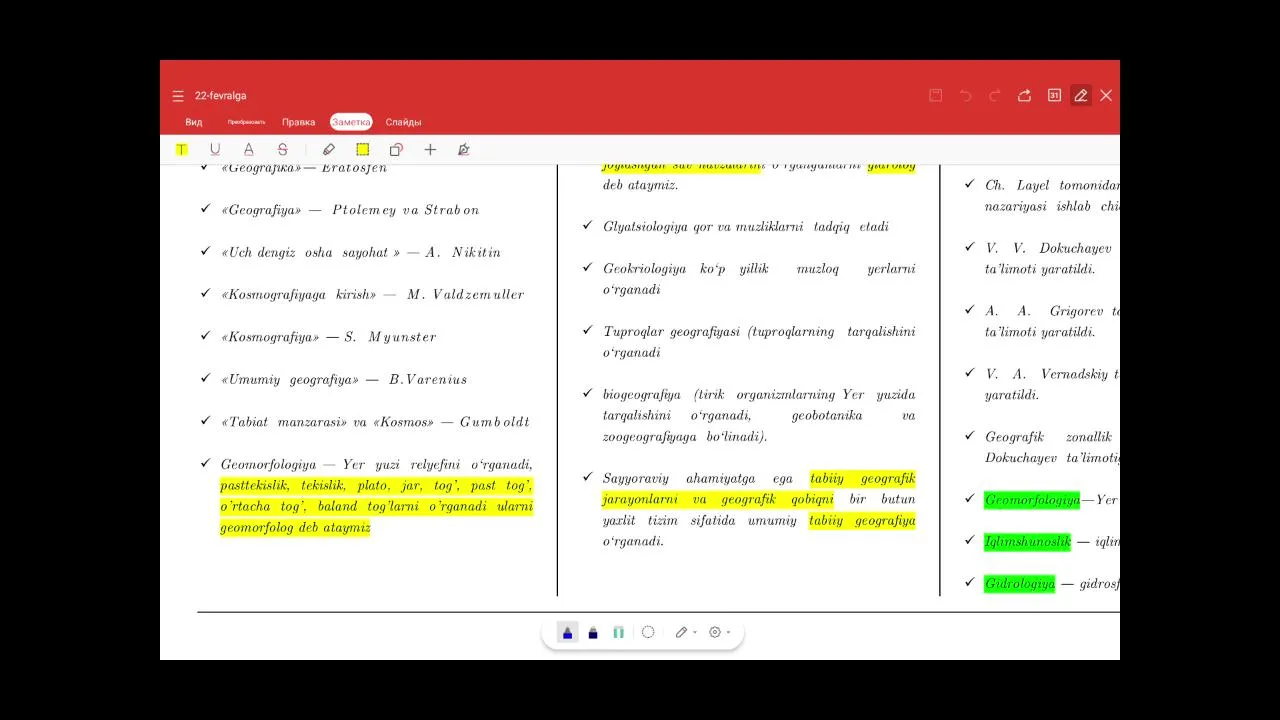Select the blue marker pen
Screen dimensions: 1280x720
[x=568, y=632]
